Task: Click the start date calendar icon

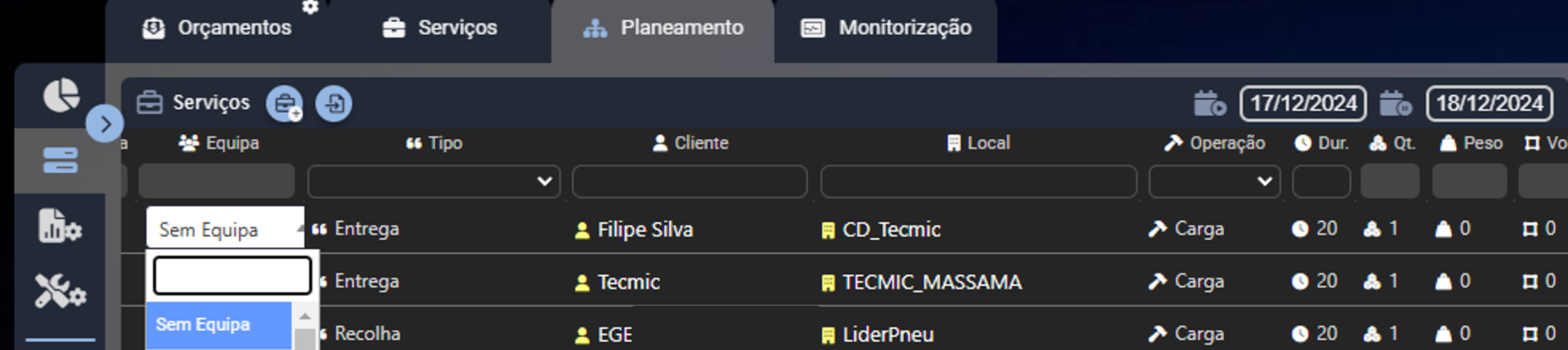Action: [x=1210, y=103]
